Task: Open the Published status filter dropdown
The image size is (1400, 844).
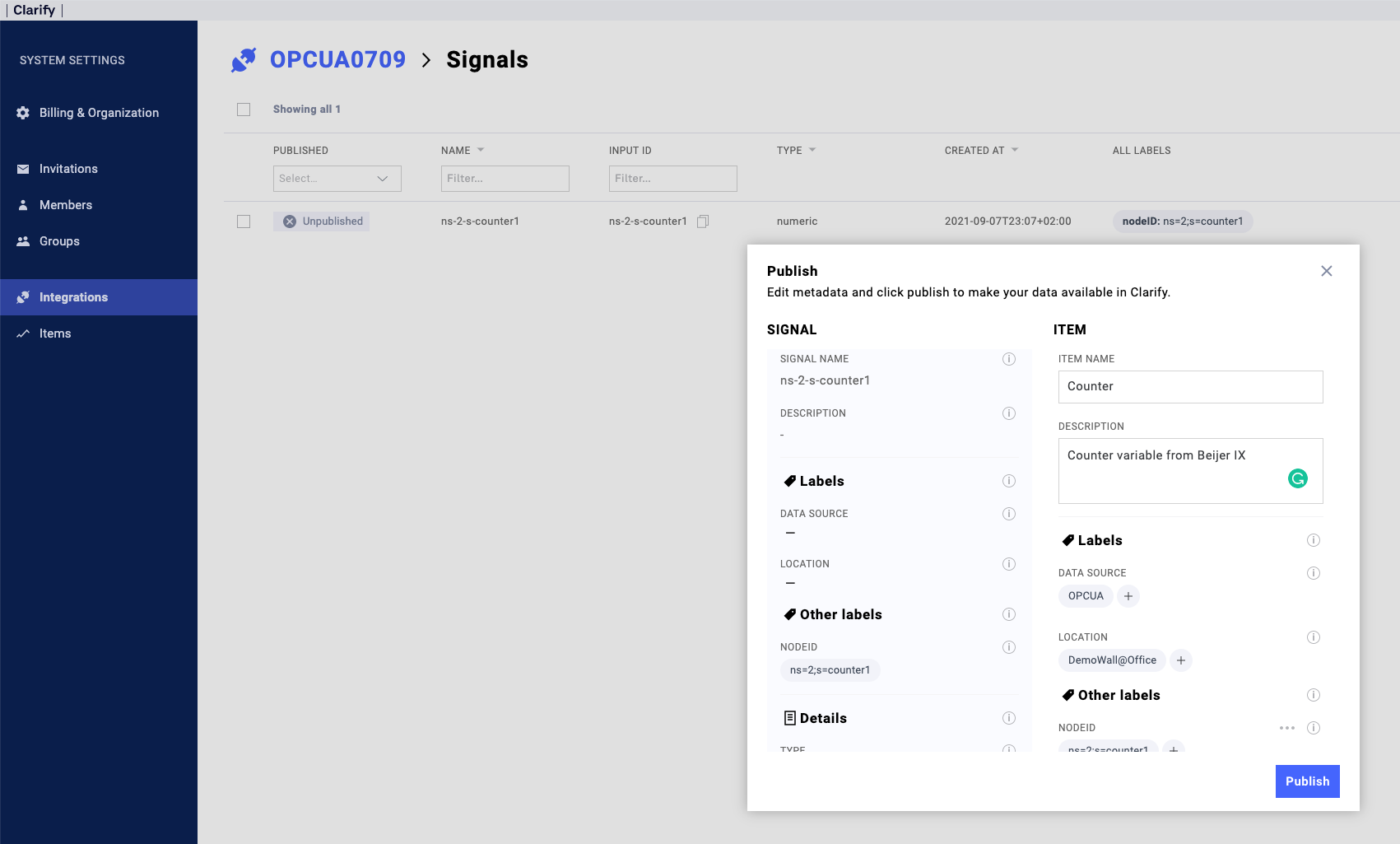Action: pos(337,179)
